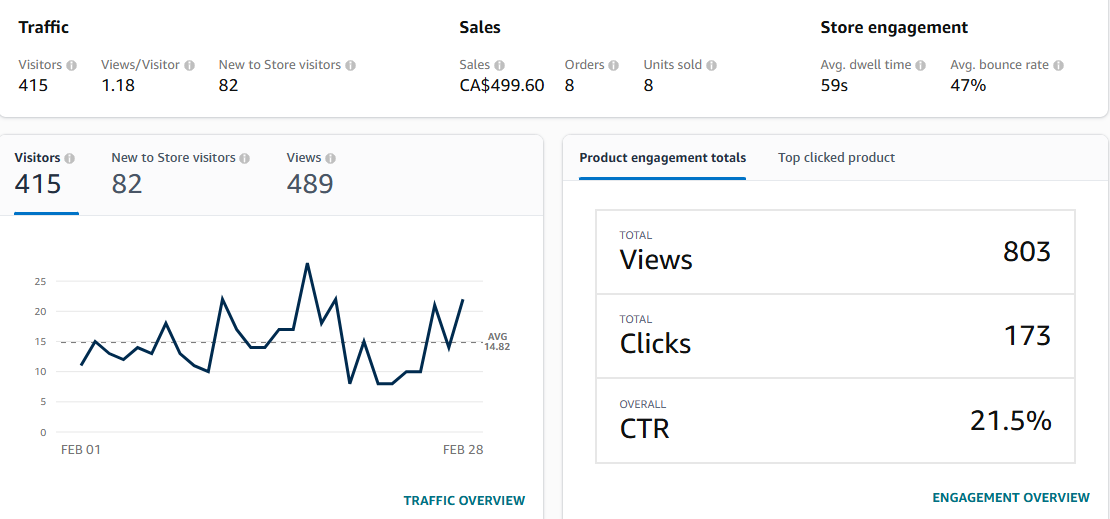Switch to the Top clicked product tab

(836, 158)
